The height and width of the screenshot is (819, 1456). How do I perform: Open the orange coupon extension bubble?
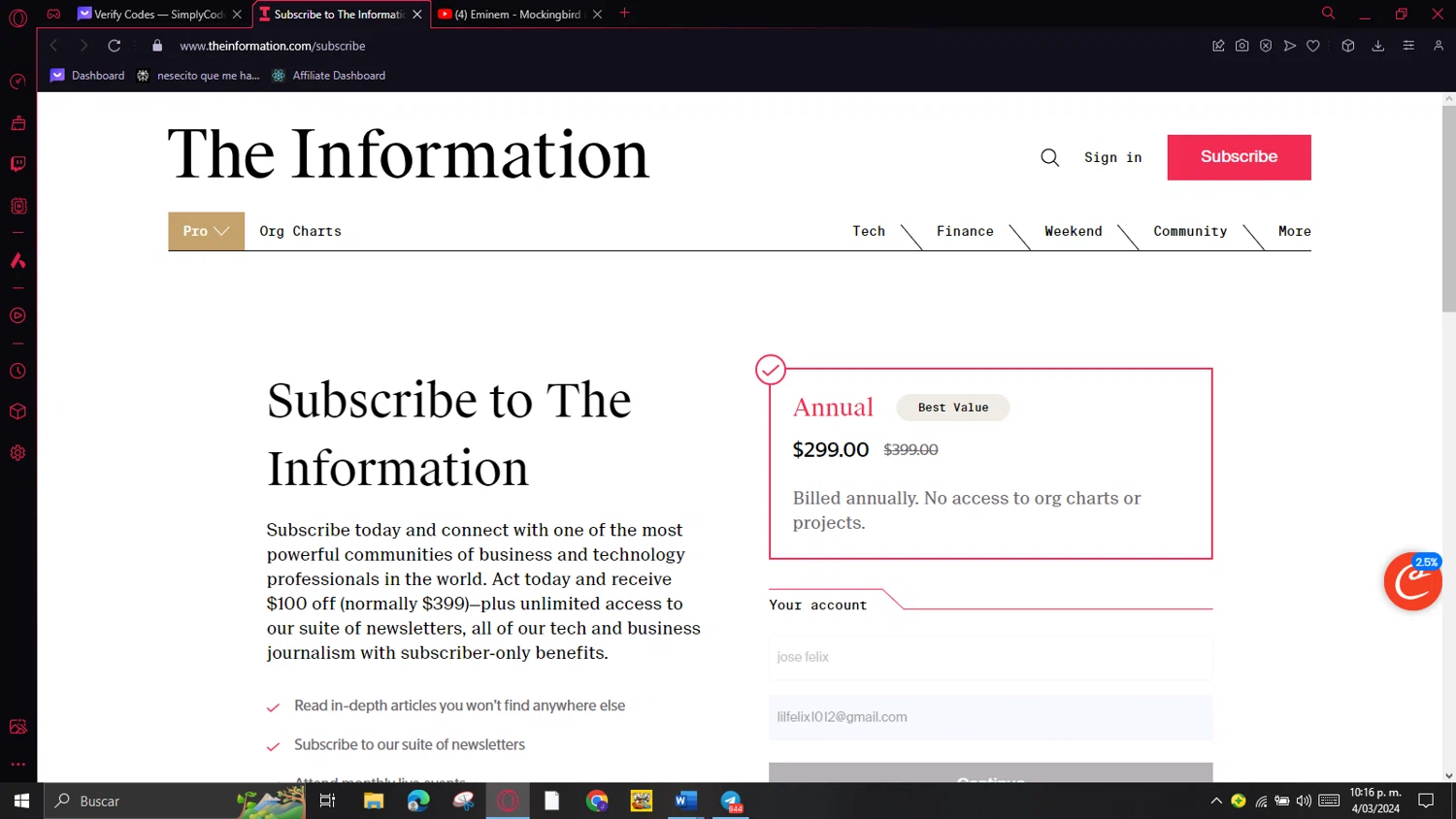1413,581
